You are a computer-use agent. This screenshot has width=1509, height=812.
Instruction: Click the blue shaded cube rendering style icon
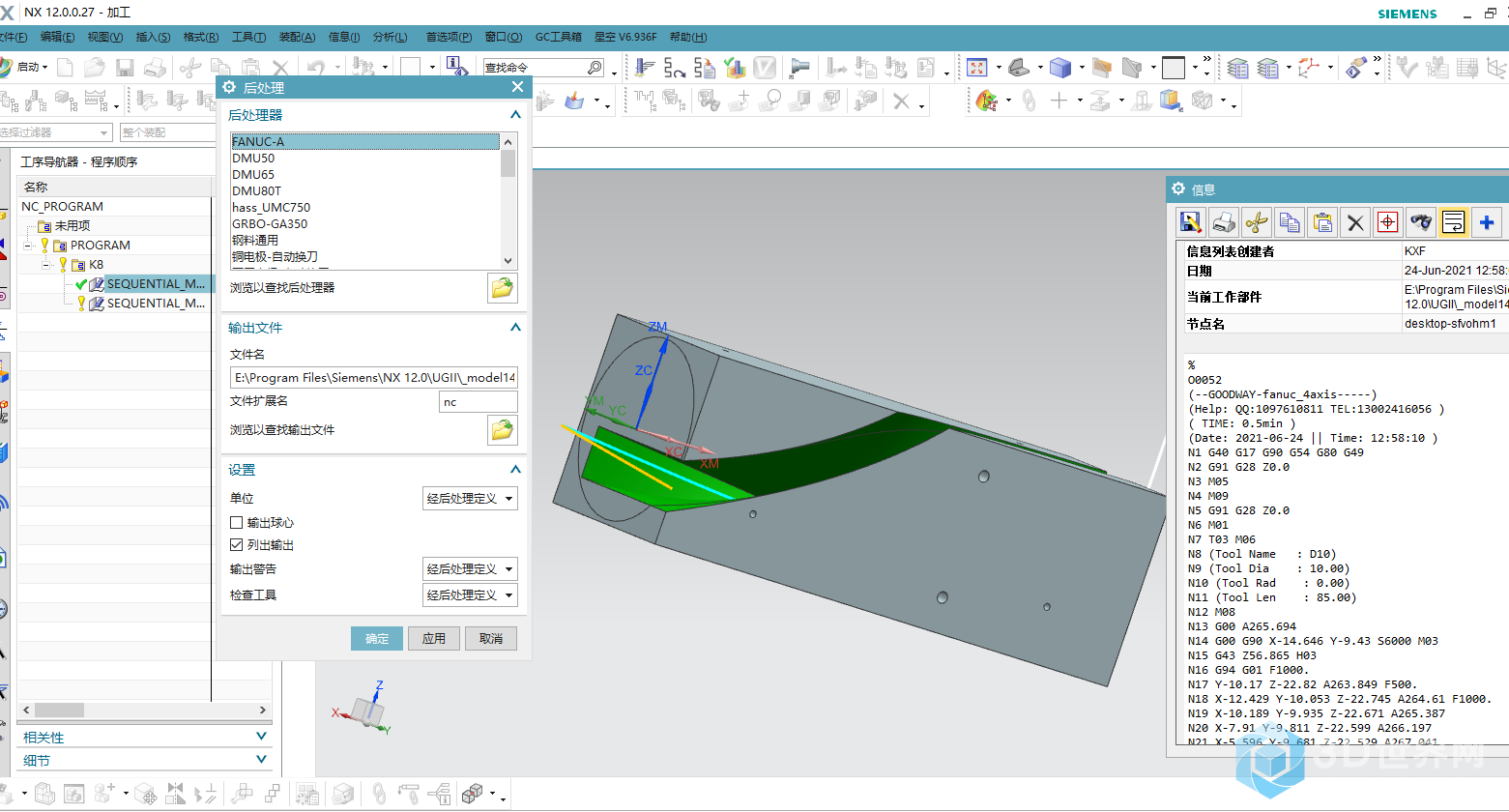(x=1060, y=68)
